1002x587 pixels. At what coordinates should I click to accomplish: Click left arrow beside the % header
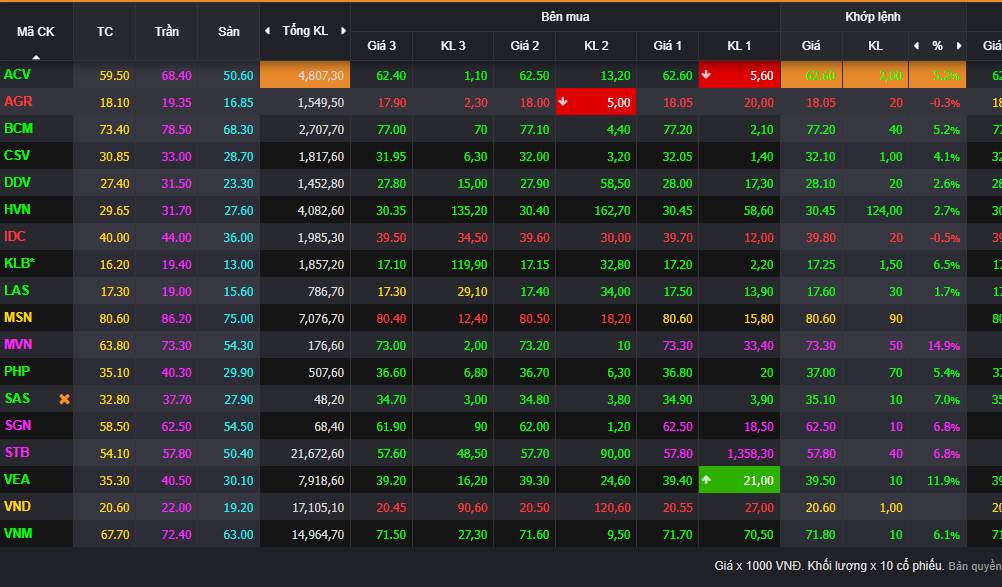click(916, 46)
